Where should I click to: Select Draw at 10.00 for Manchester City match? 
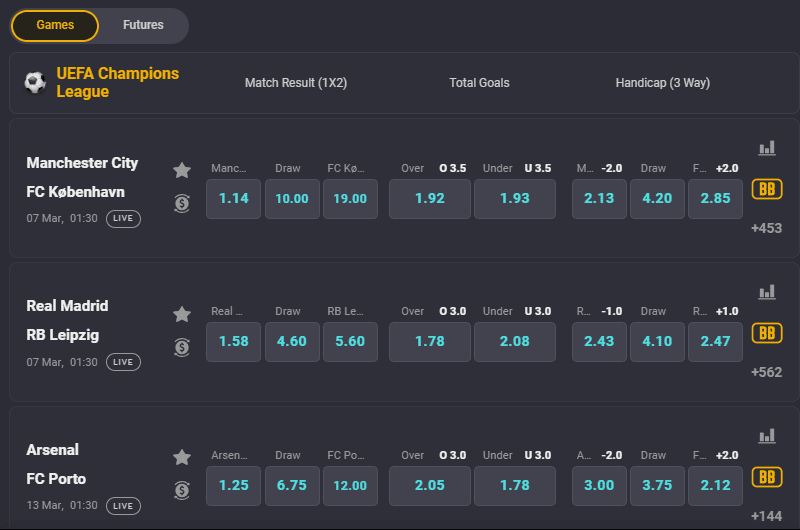click(292, 198)
